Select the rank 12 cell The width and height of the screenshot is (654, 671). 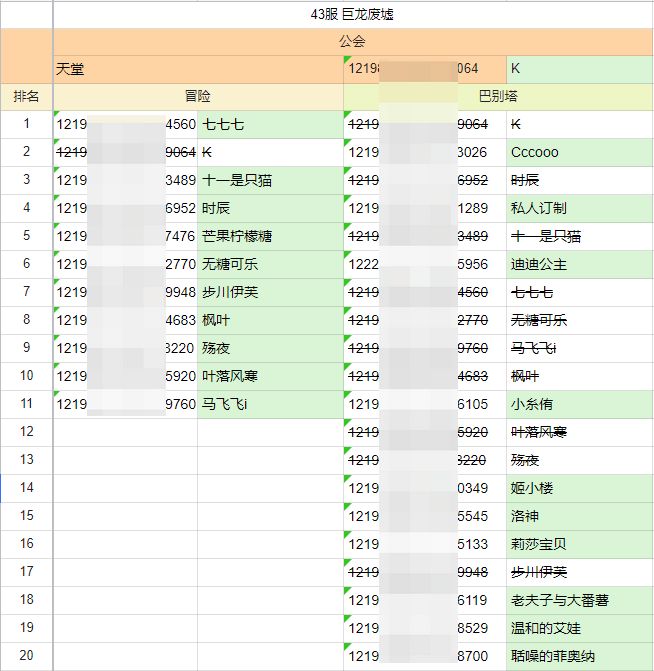(x=26, y=433)
